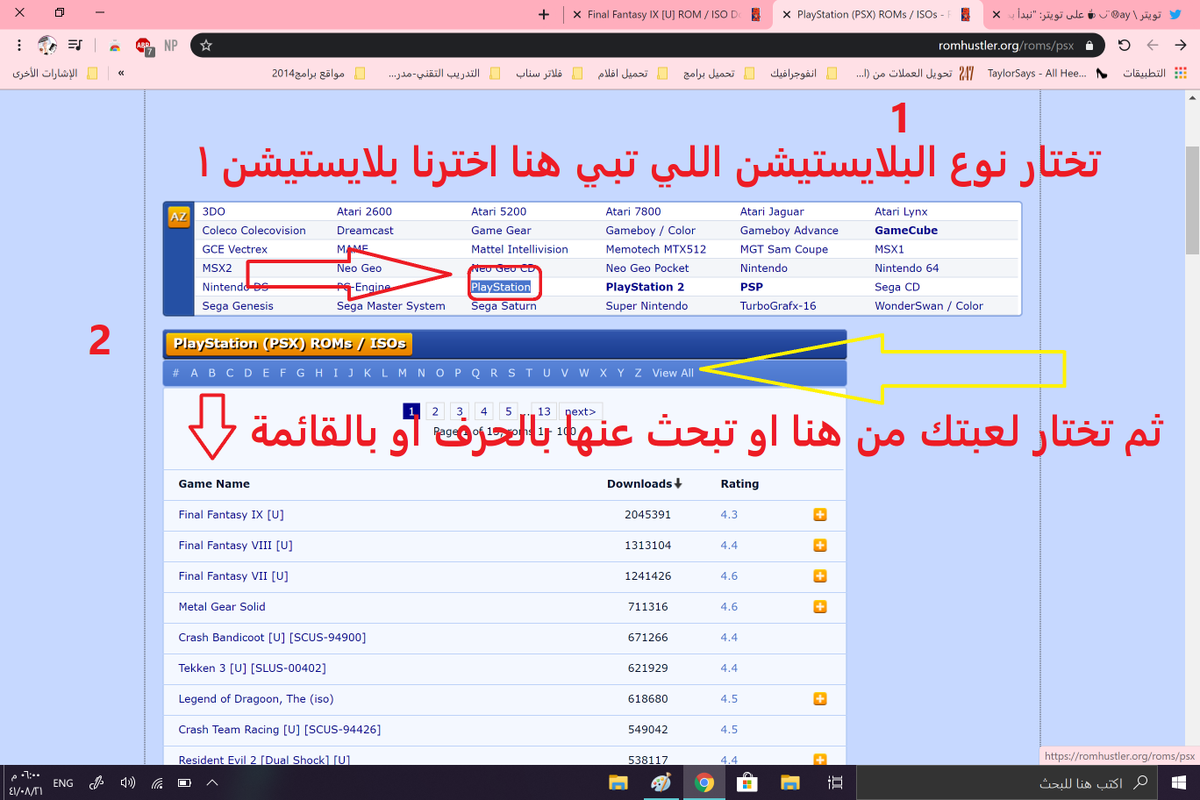Go to page 2 of results
Image resolution: width=1200 pixels, height=800 pixels.
pyautogui.click(x=435, y=411)
